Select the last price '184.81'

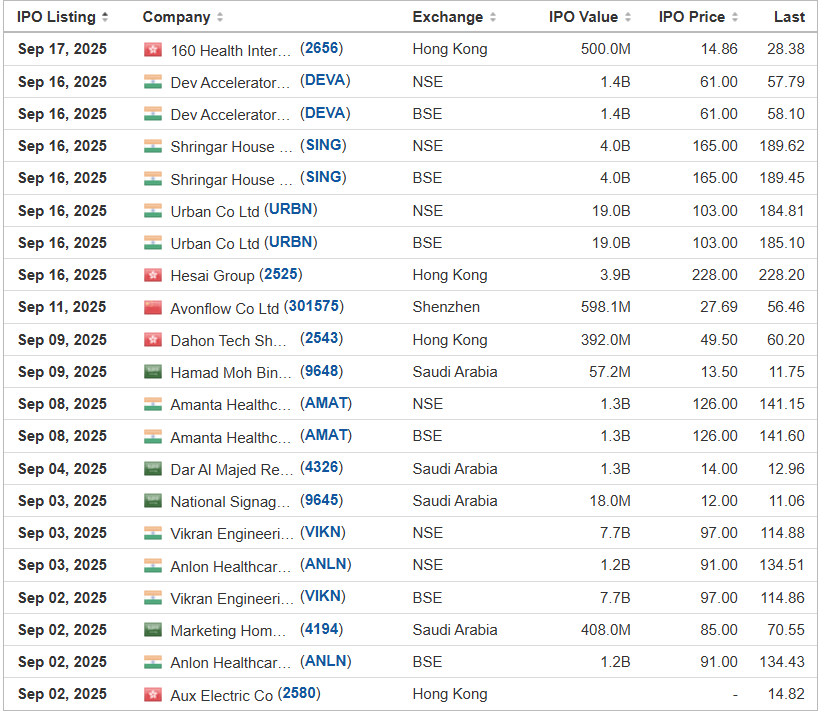[x=782, y=210]
